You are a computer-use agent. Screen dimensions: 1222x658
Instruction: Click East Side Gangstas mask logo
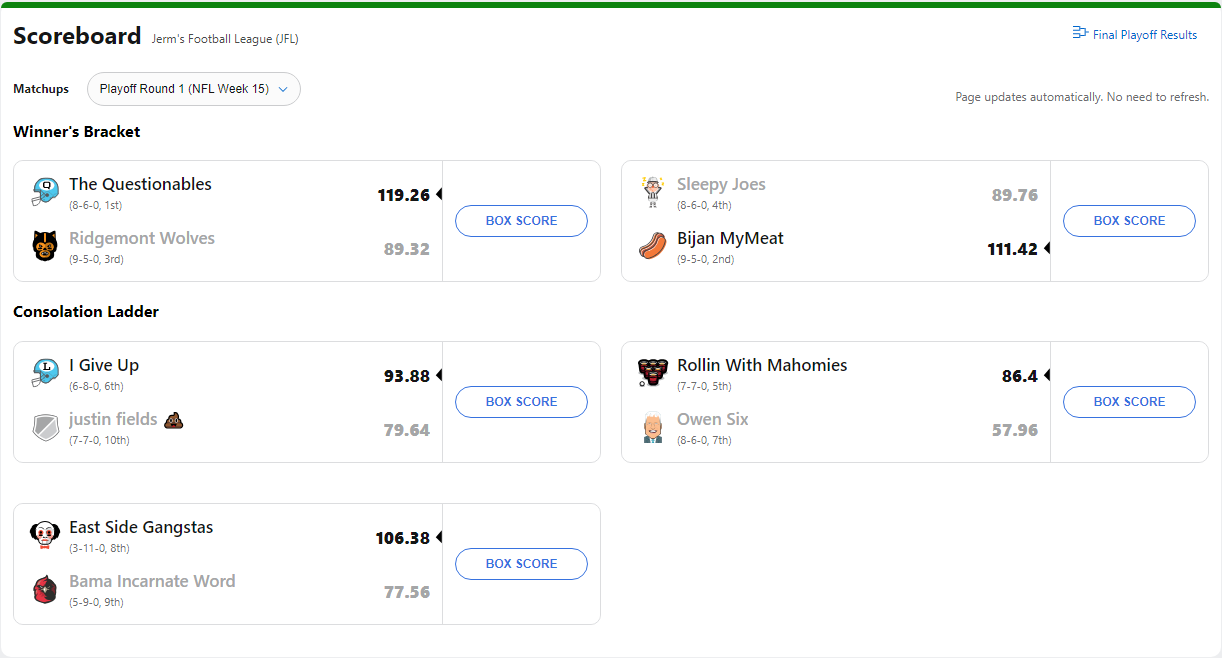pyautogui.click(x=45, y=535)
